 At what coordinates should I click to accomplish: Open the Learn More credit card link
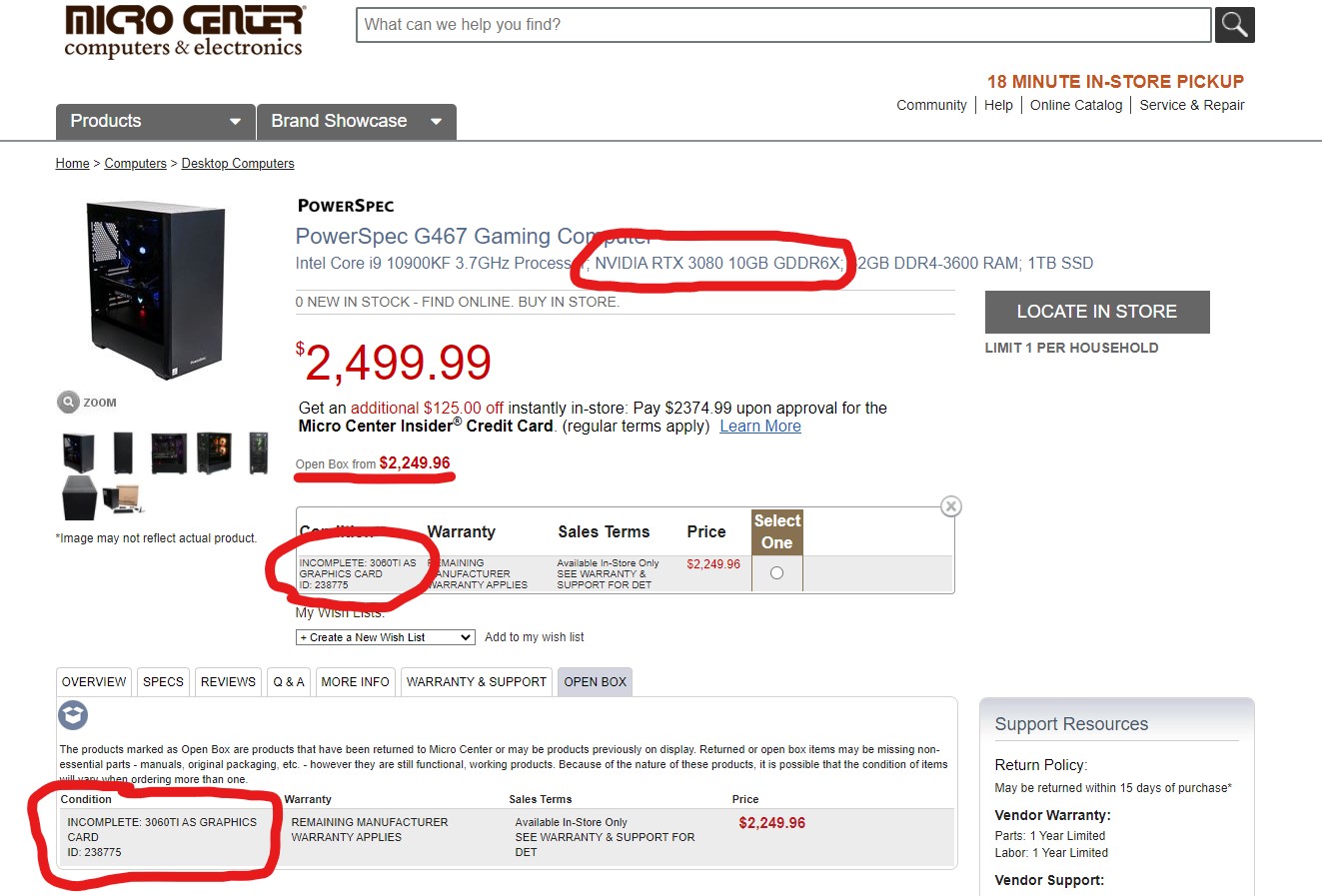760,426
